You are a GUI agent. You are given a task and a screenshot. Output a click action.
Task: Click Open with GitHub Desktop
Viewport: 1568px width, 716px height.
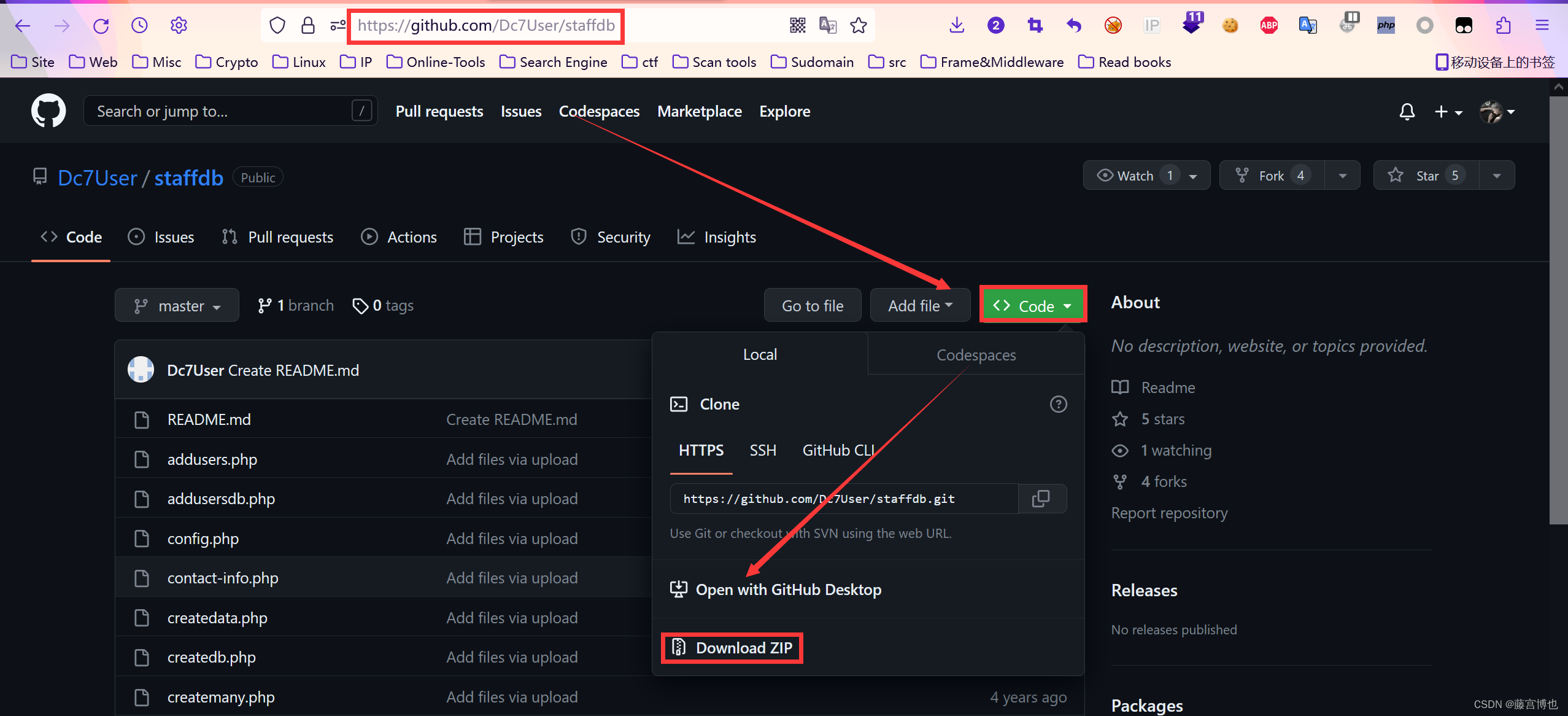(776, 590)
